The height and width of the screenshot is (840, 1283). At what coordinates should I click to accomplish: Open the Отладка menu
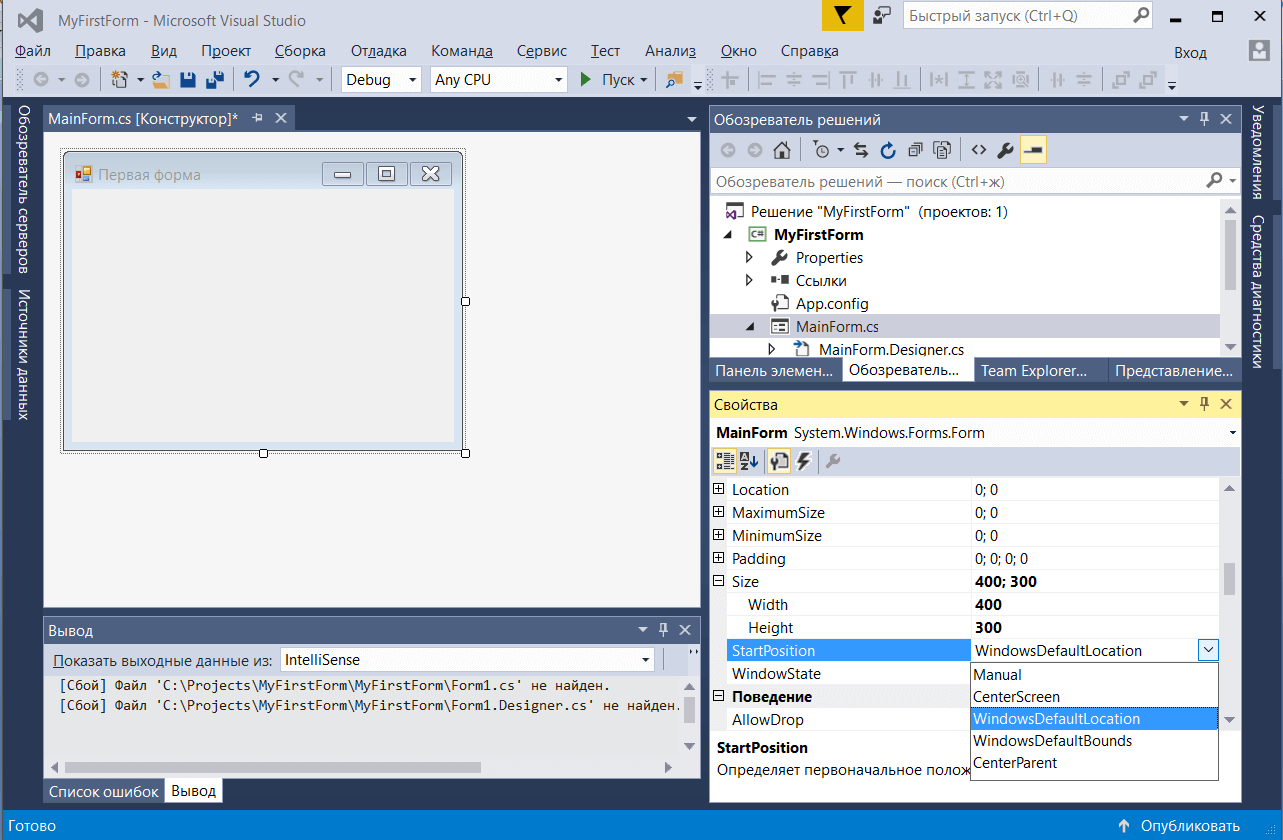[x=379, y=51]
